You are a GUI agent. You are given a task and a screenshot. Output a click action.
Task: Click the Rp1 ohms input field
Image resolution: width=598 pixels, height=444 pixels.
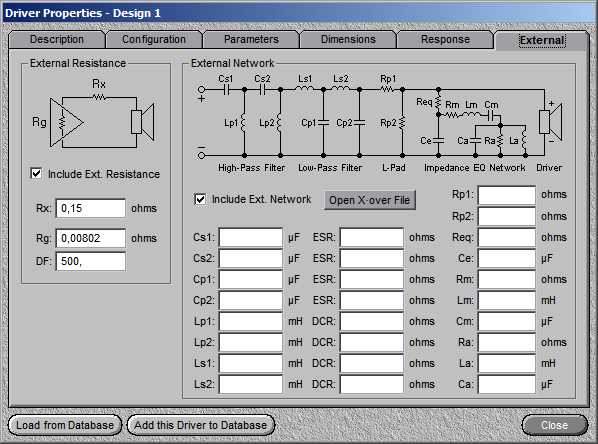click(507, 195)
